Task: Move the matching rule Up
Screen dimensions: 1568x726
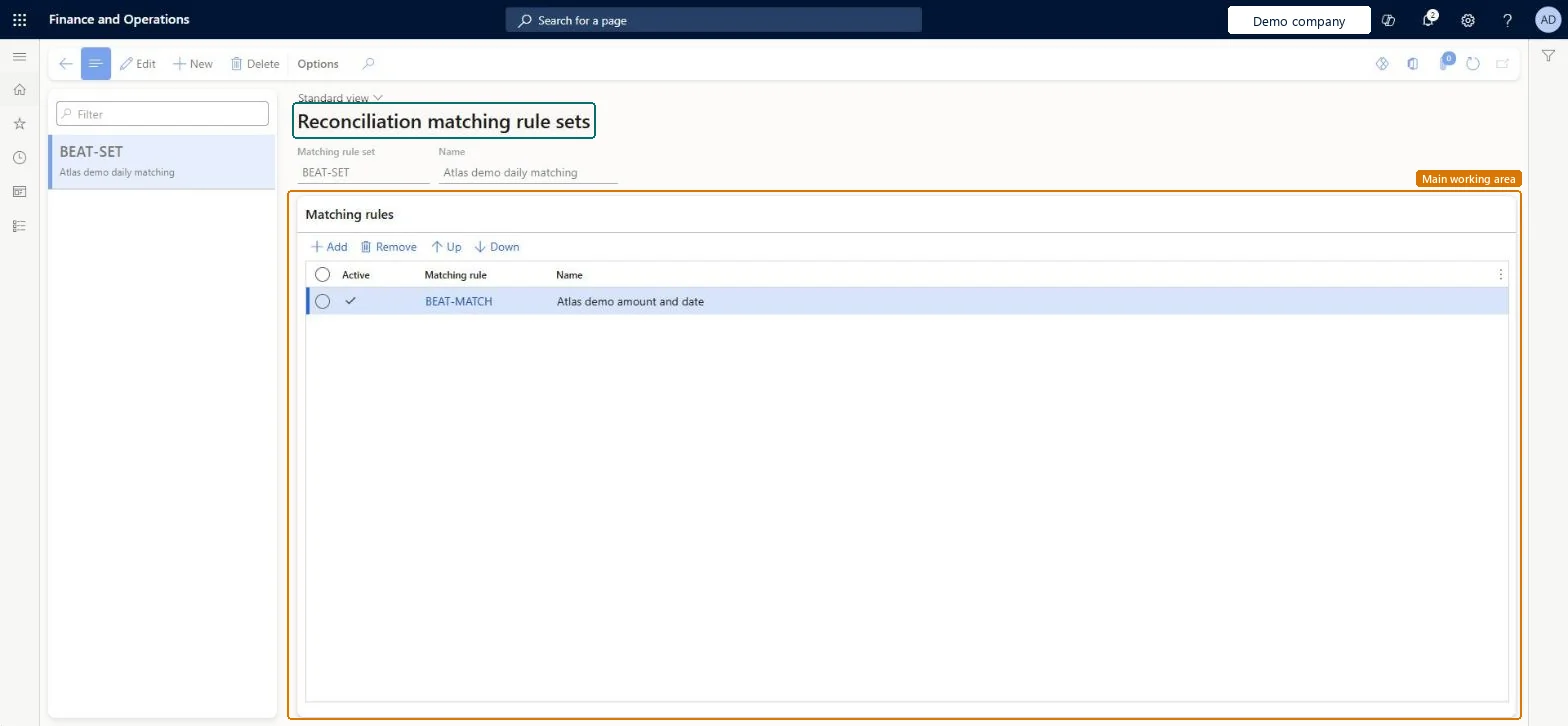Action: [x=446, y=247]
